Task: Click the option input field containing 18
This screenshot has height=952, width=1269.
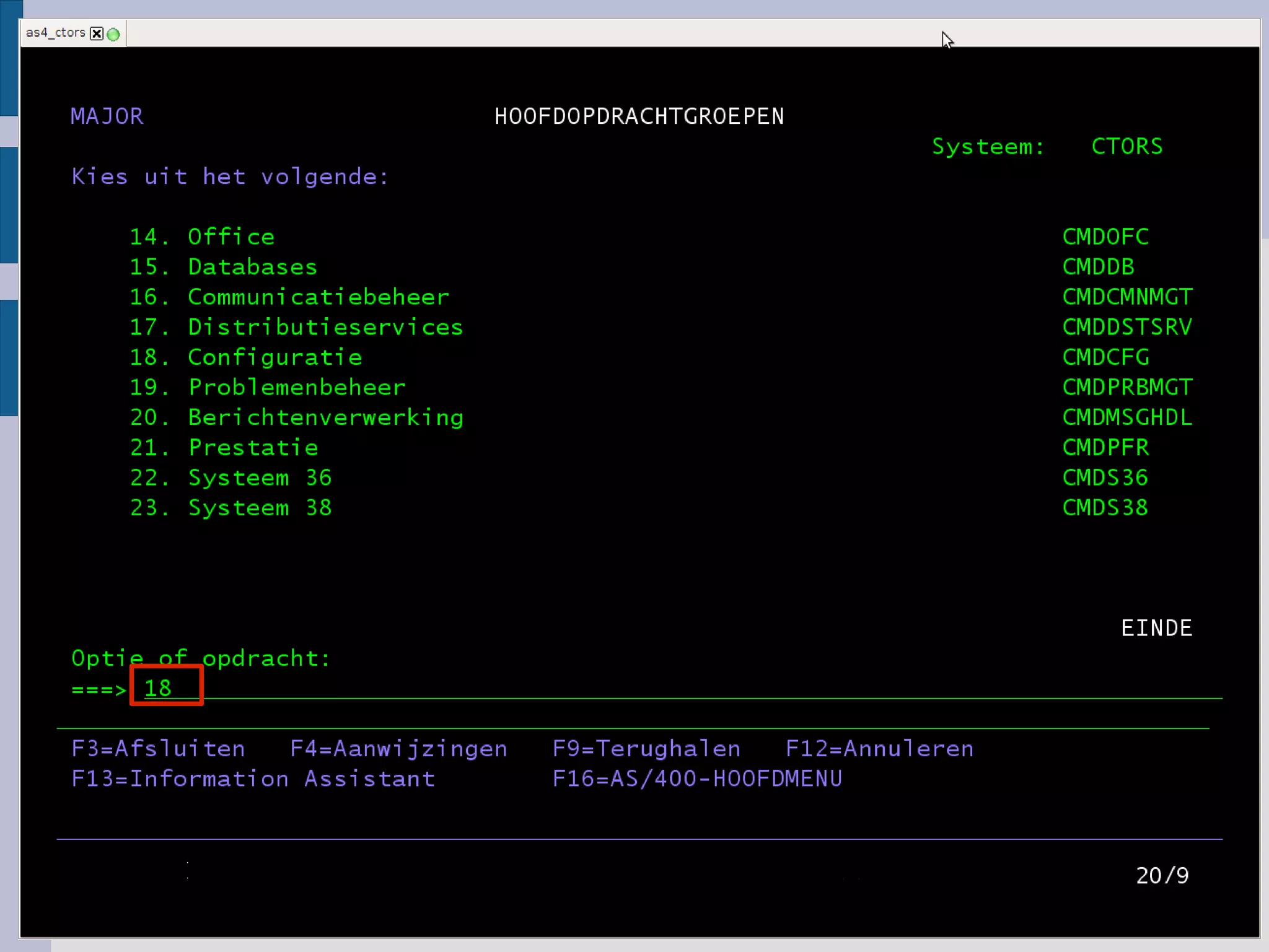Action: [x=166, y=688]
